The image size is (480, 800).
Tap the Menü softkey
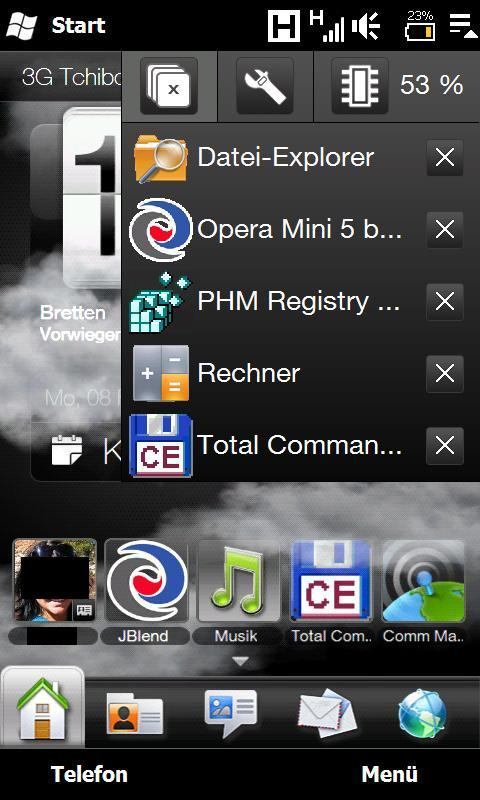390,774
